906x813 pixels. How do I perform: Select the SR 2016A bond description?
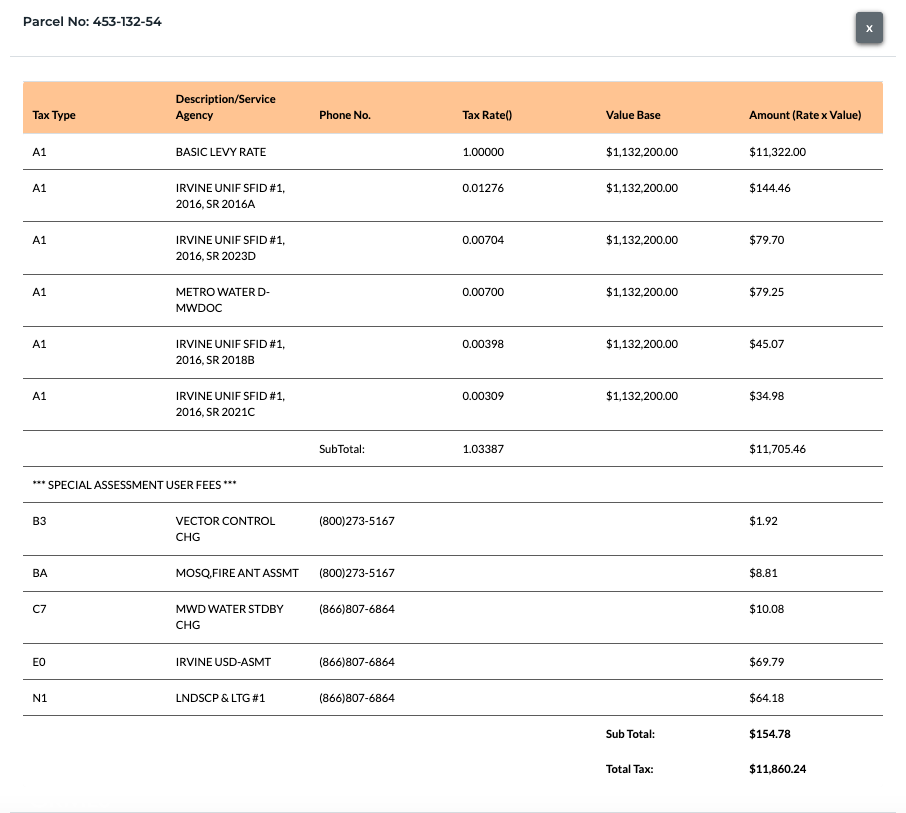tap(230, 196)
